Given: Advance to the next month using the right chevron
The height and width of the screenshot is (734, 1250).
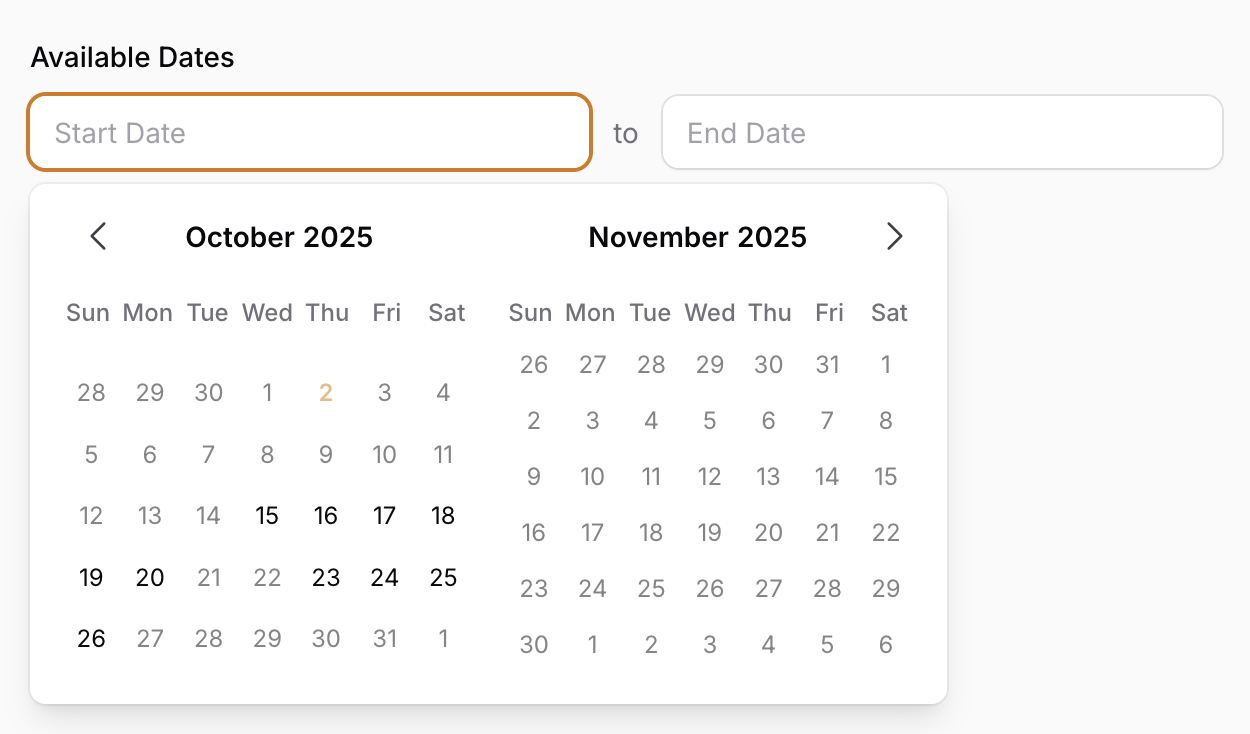Looking at the screenshot, I should 895,237.
